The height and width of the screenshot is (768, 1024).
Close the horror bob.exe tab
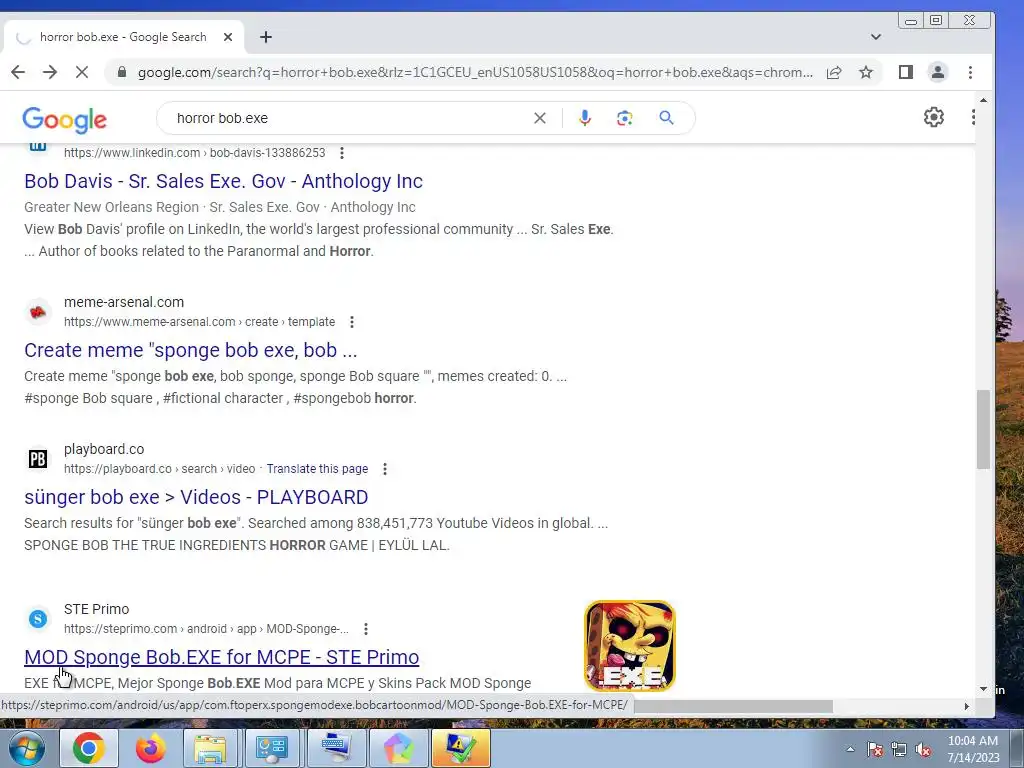[228, 37]
